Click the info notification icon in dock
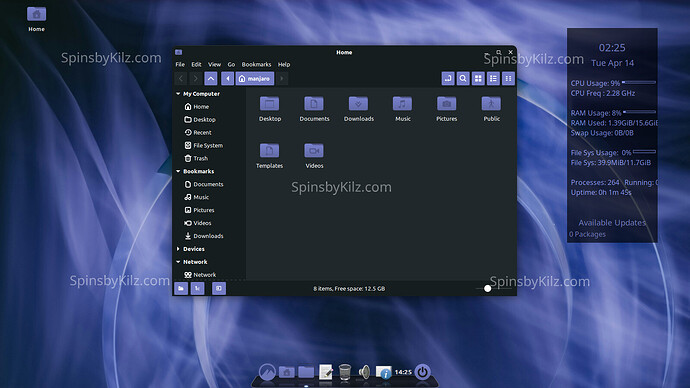 click(x=383, y=372)
